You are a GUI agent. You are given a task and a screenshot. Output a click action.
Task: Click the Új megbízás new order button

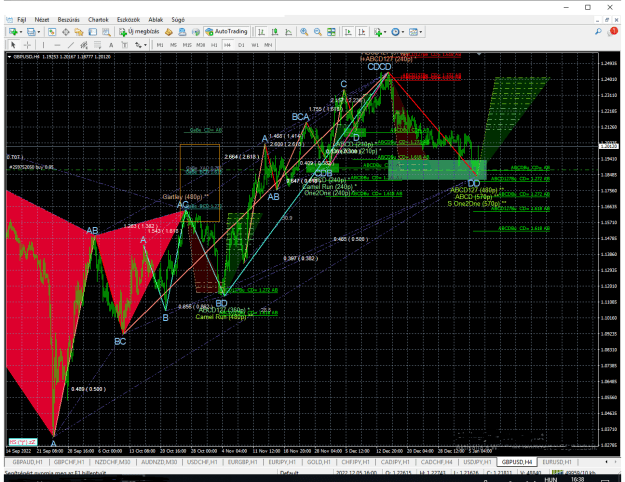pos(139,32)
